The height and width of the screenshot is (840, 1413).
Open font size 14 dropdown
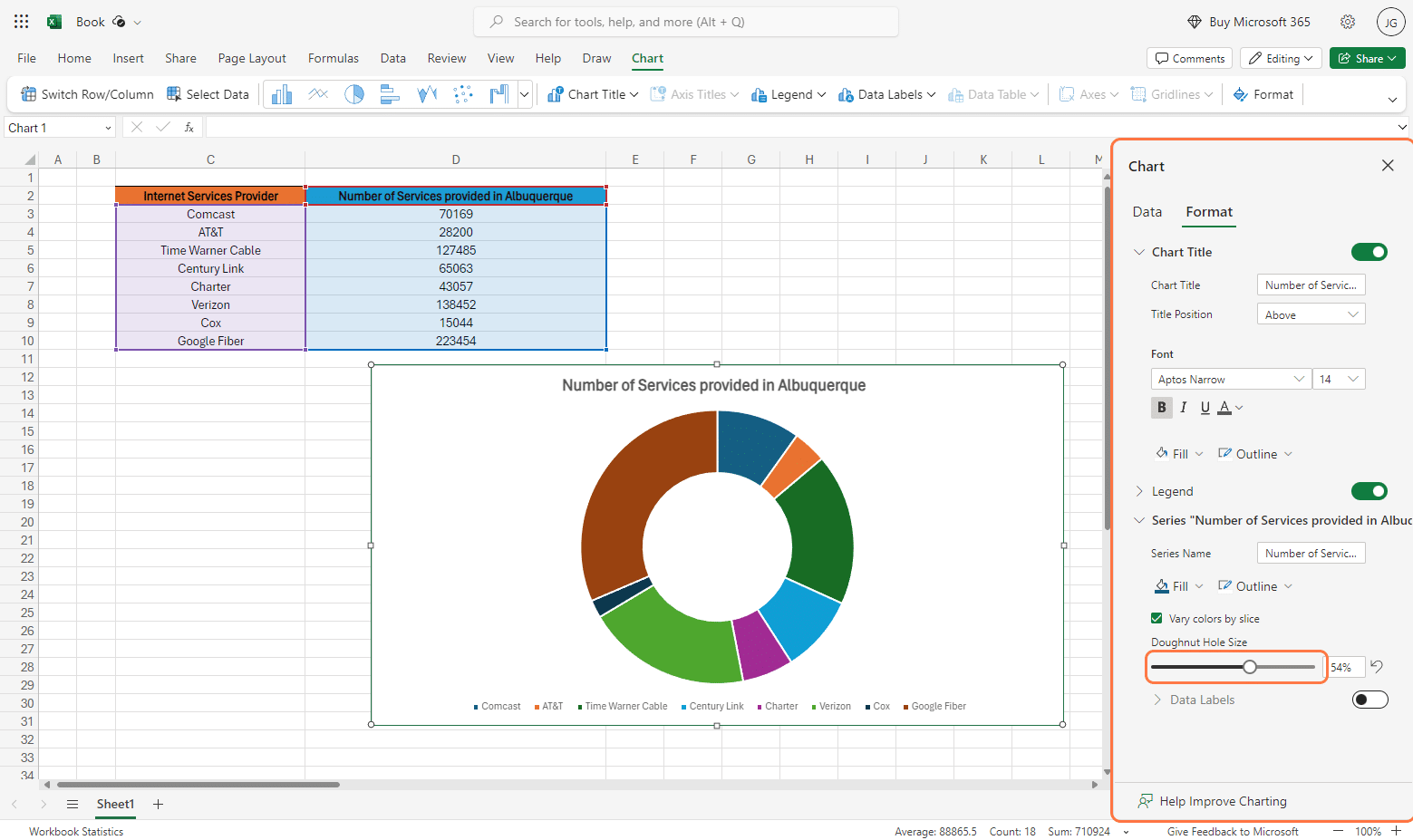click(1339, 379)
